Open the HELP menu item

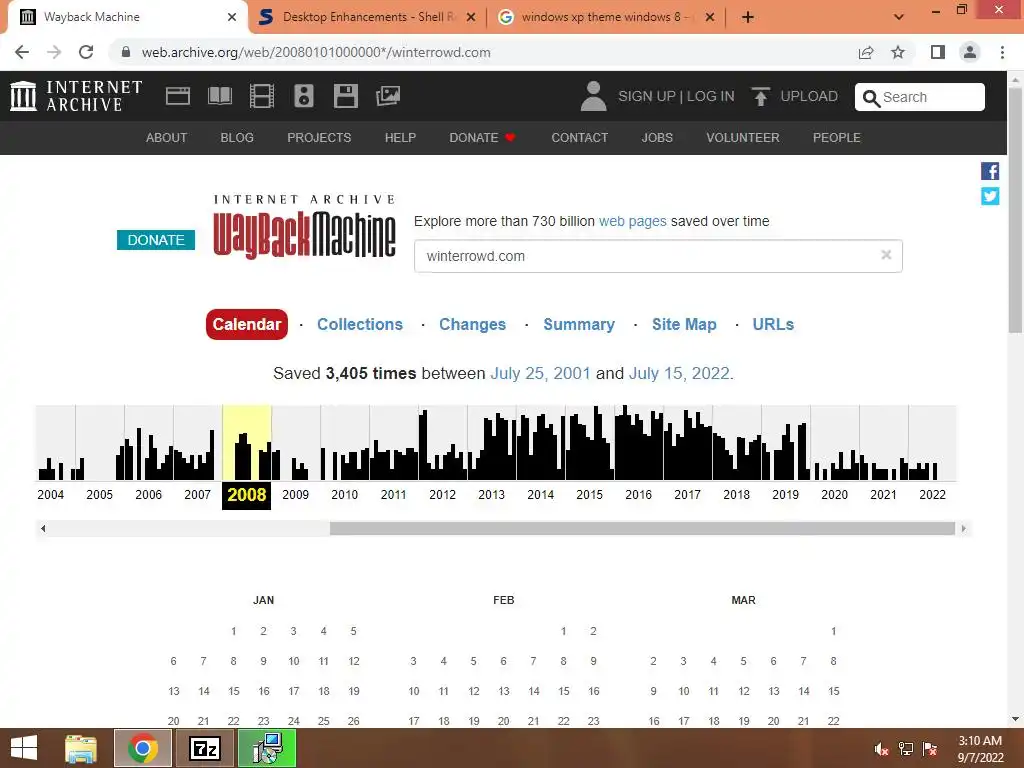pyautogui.click(x=400, y=138)
